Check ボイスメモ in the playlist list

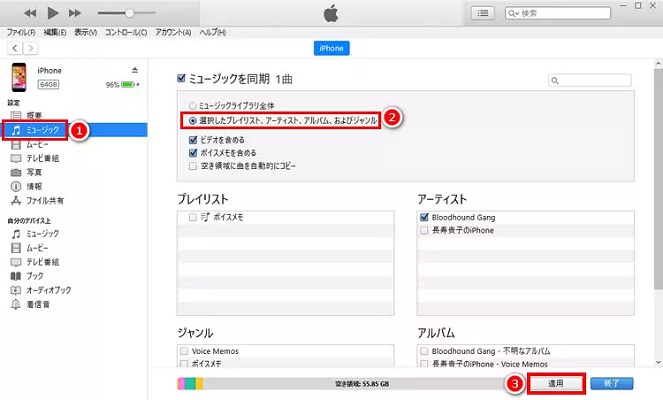coord(193,217)
